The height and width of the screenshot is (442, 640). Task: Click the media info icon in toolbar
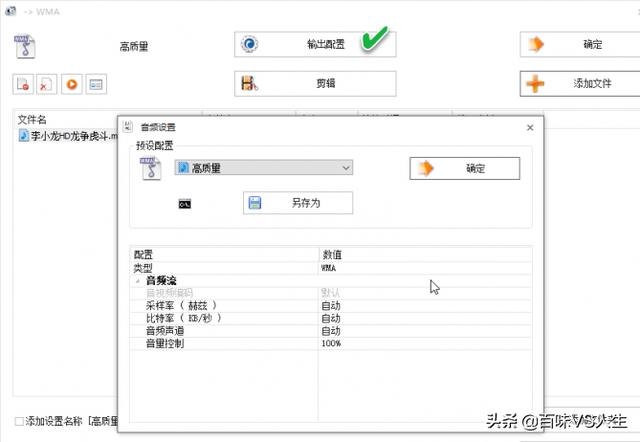[x=96, y=84]
